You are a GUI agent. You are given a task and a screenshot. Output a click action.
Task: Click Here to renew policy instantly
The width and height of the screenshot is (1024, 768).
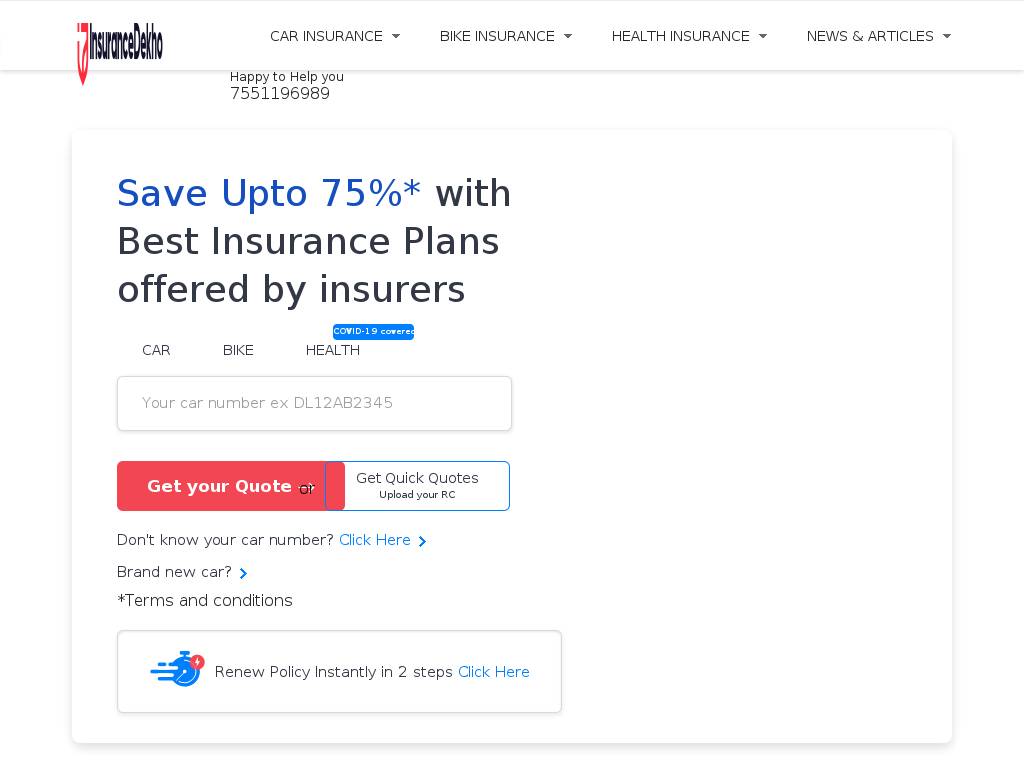pyautogui.click(x=494, y=672)
